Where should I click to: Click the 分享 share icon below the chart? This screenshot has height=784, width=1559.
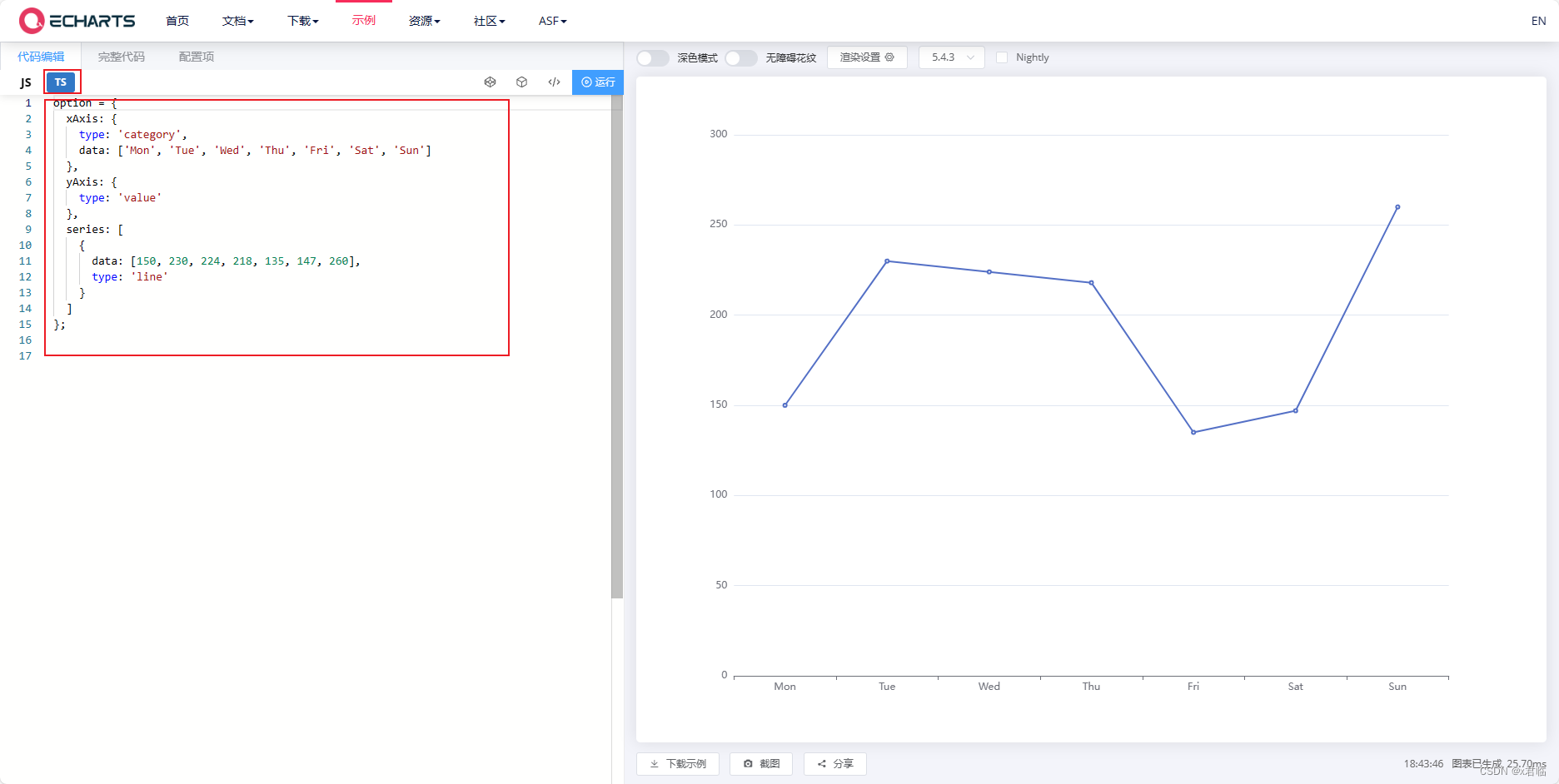(x=834, y=763)
